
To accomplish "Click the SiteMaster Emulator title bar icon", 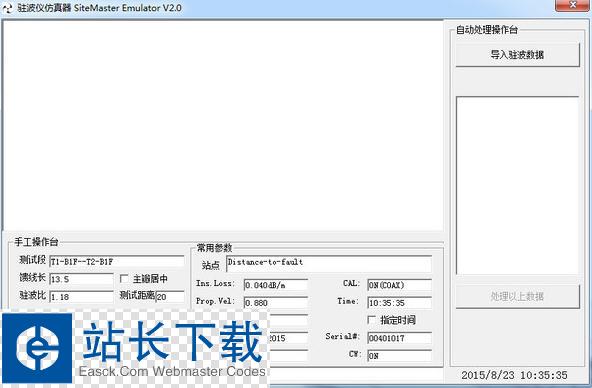I will pos(8,8).
